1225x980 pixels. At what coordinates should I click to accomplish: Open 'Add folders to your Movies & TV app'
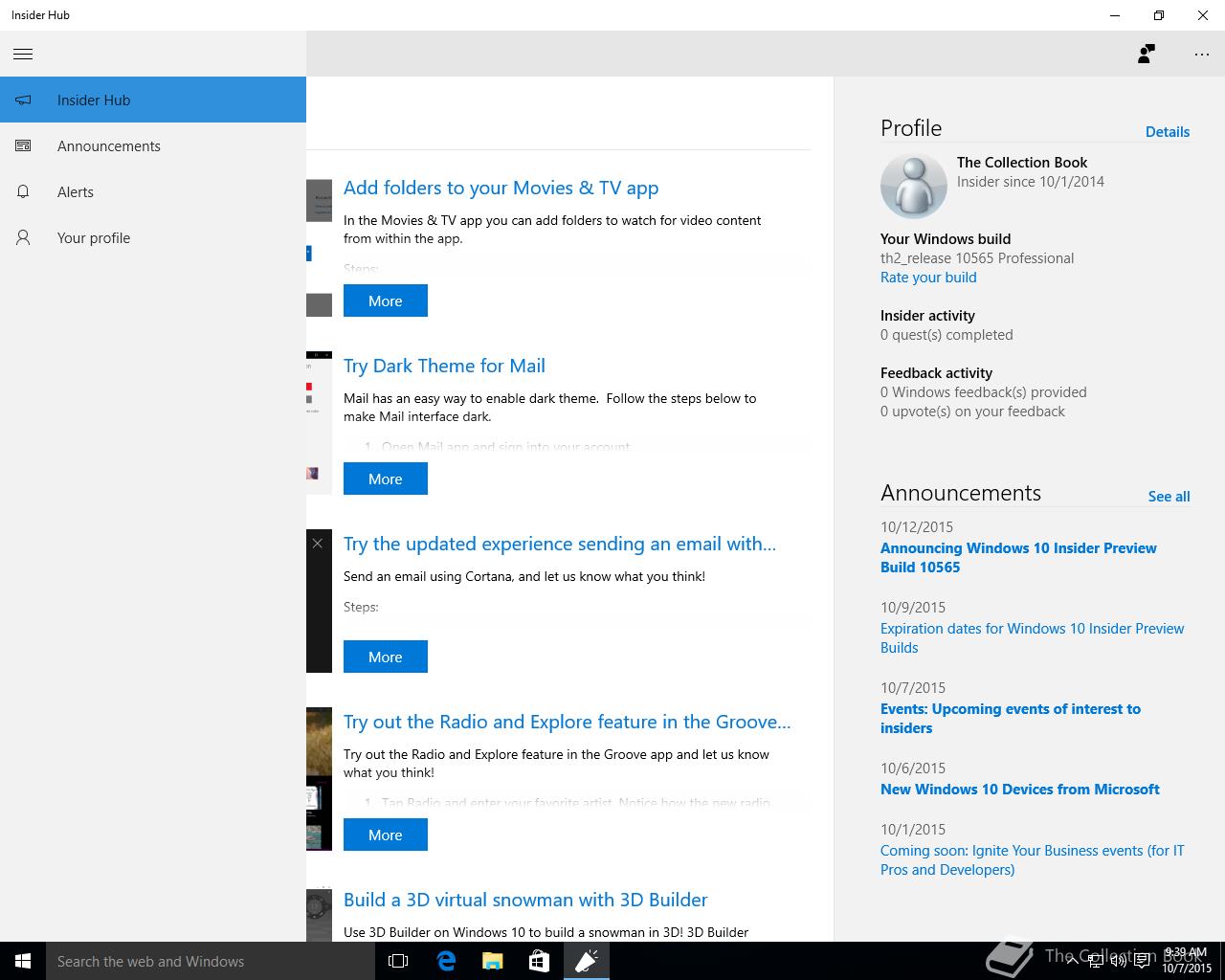pos(501,188)
